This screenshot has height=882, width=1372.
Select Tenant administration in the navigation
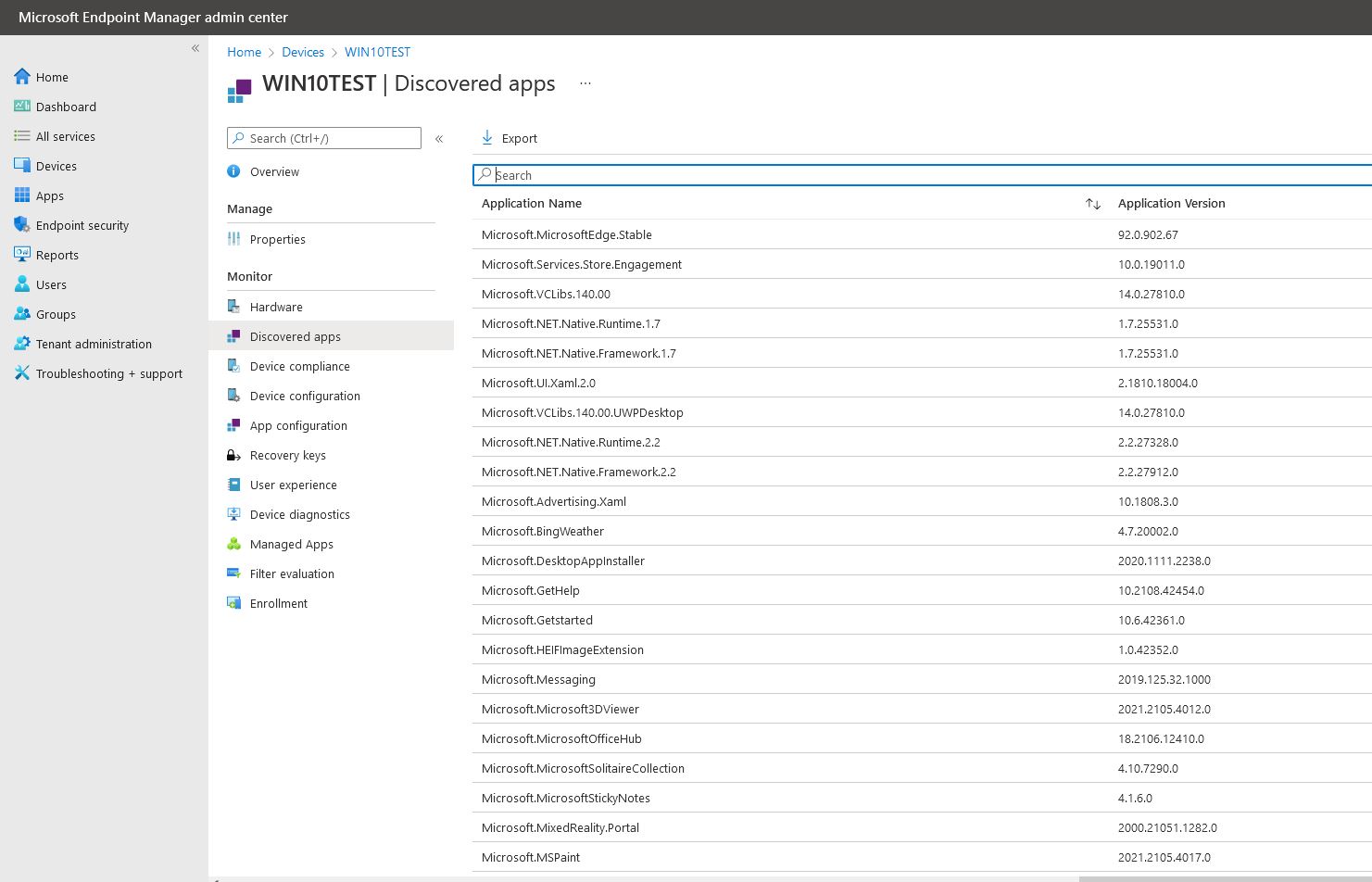(x=93, y=344)
